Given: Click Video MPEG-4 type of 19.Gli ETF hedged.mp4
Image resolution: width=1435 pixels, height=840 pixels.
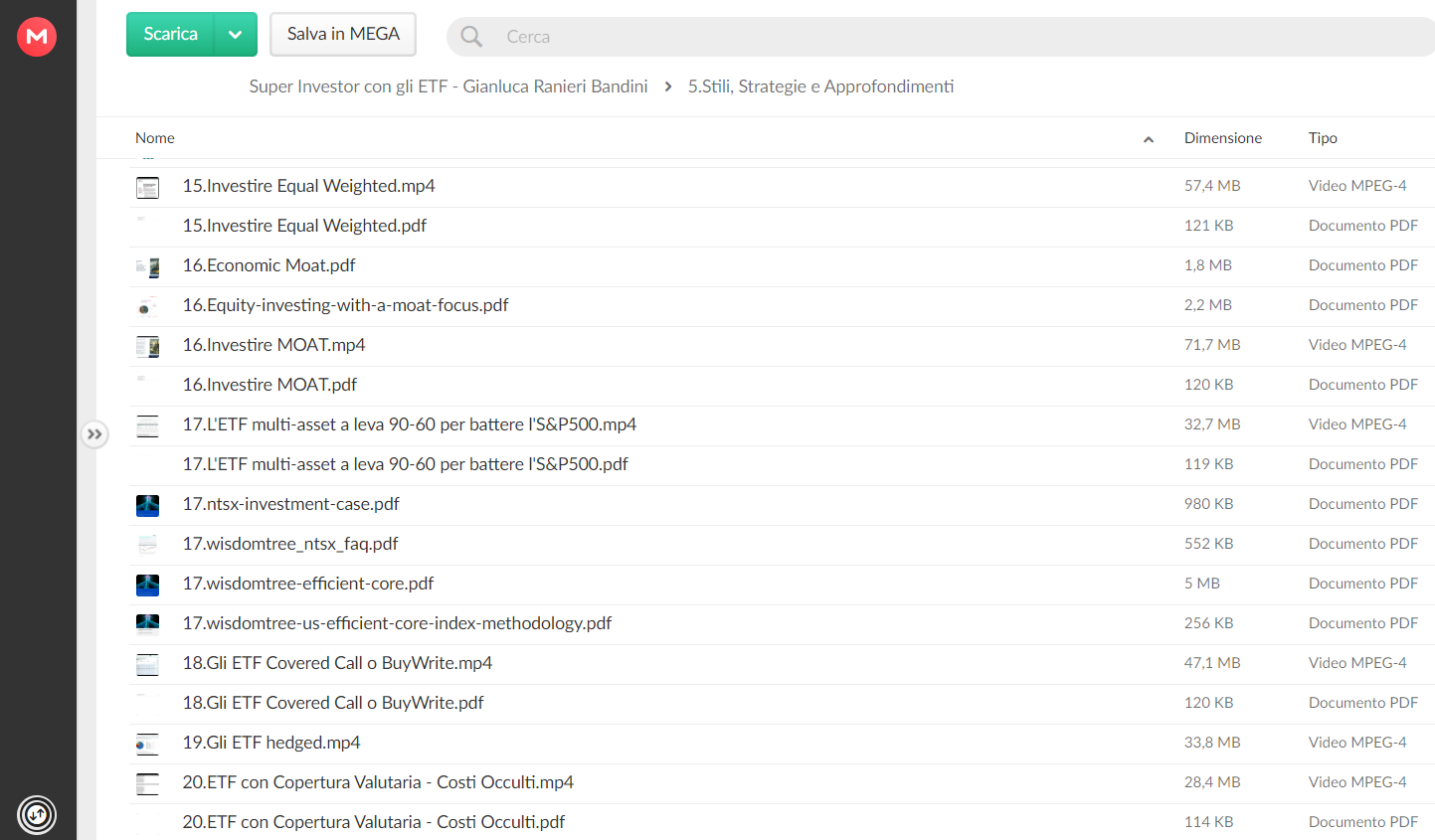Looking at the screenshot, I should [x=1357, y=743].
